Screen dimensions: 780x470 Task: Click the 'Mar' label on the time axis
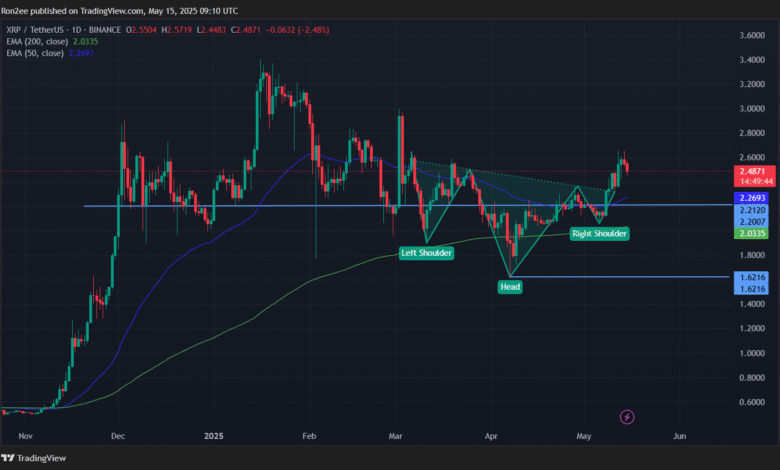tap(395, 436)
